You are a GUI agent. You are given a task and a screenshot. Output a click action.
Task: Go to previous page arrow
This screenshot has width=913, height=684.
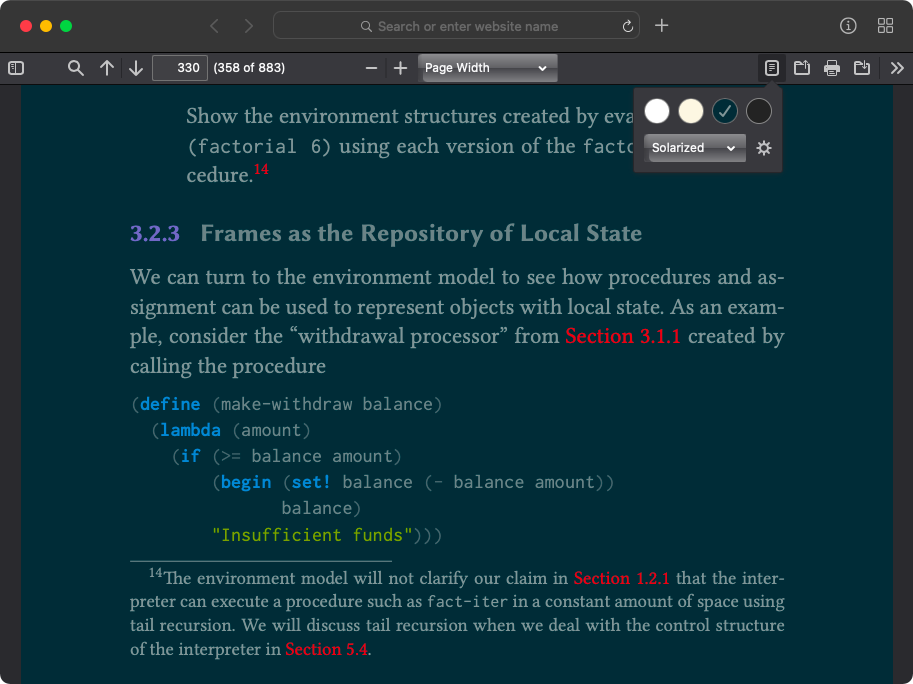(107, 68)
